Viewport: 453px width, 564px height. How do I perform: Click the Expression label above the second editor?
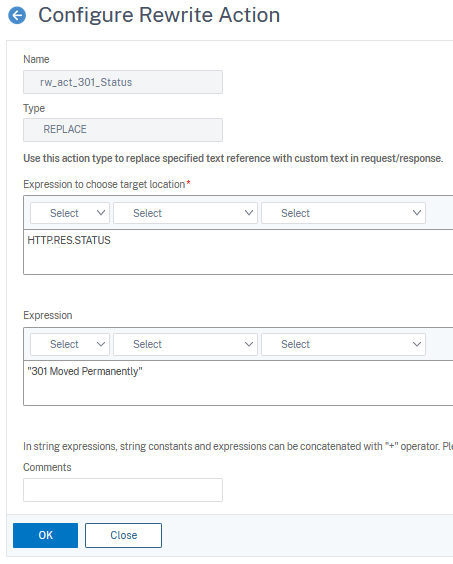47,315
